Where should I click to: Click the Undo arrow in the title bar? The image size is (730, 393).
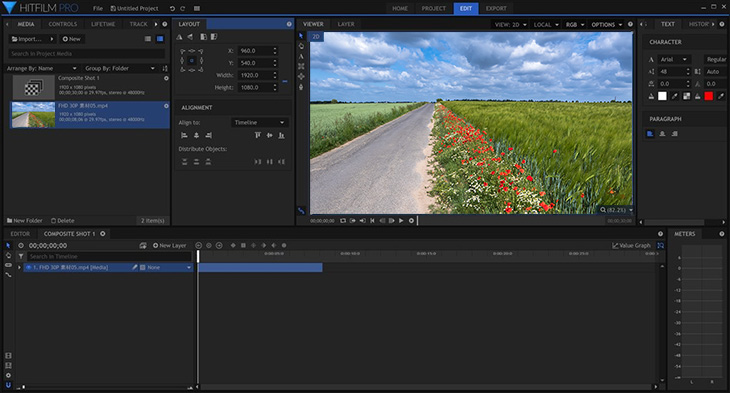[x=172, y=8]
